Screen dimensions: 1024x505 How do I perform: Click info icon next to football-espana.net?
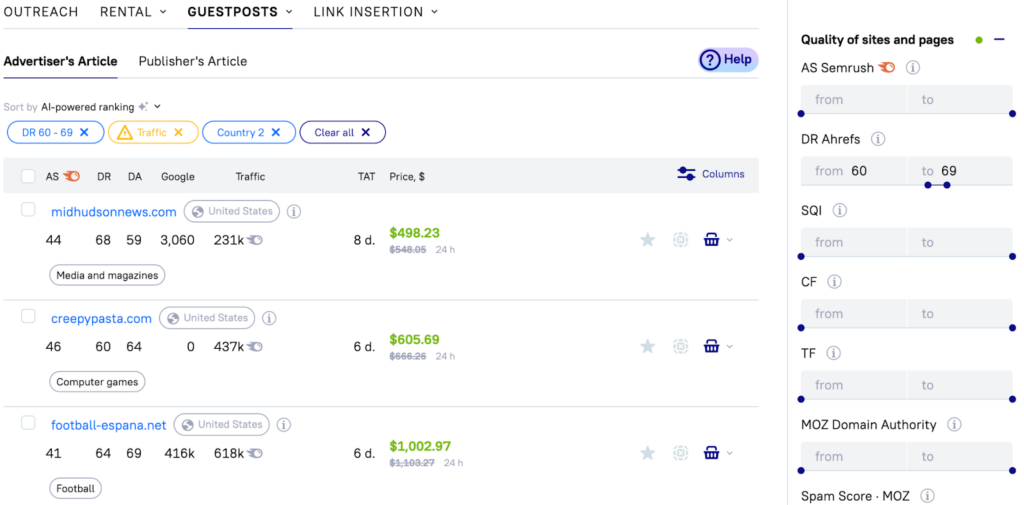[283, 425]
